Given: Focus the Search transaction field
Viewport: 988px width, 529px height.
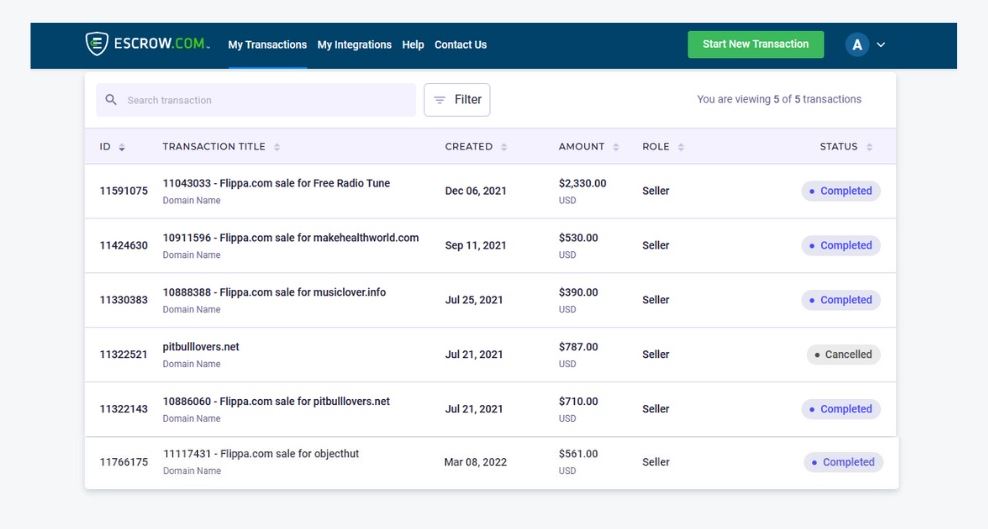Looking at the screenshot, I should click(x=256, y=100).
